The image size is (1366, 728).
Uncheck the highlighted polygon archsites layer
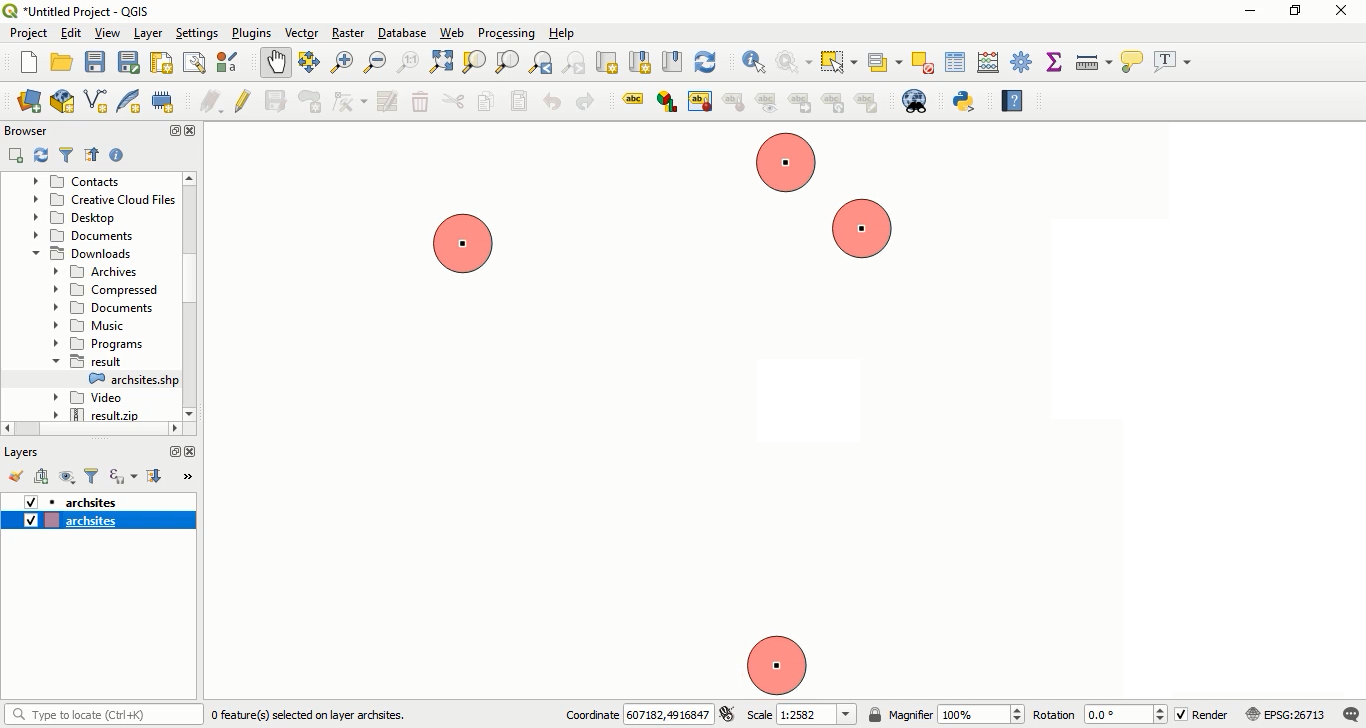pos(31,521)
